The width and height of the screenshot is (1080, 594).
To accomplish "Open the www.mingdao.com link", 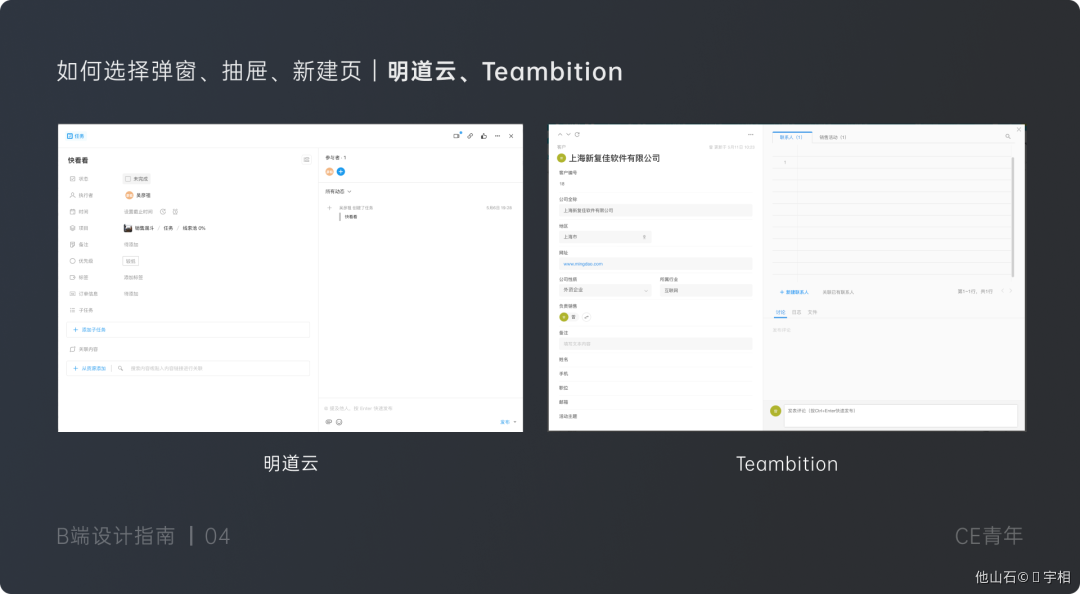I will 583,264.
